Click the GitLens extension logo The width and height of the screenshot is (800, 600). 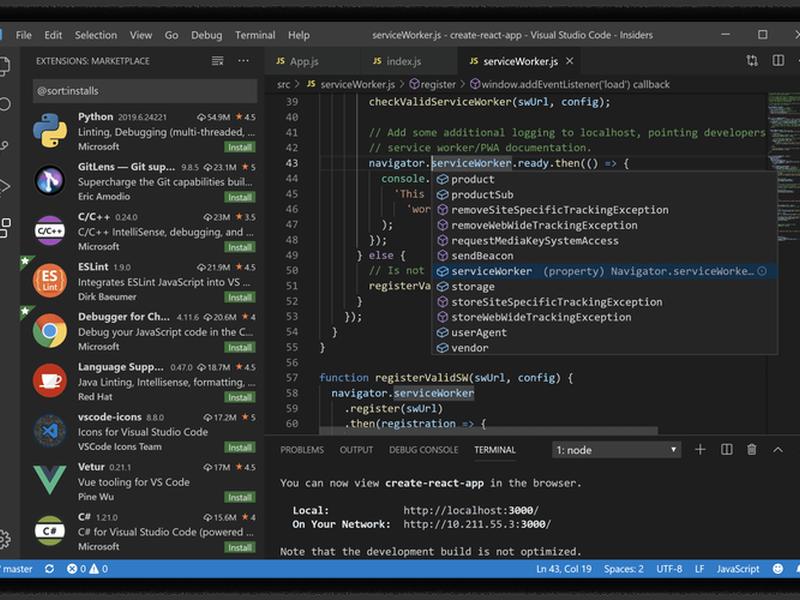coord(49,181)
